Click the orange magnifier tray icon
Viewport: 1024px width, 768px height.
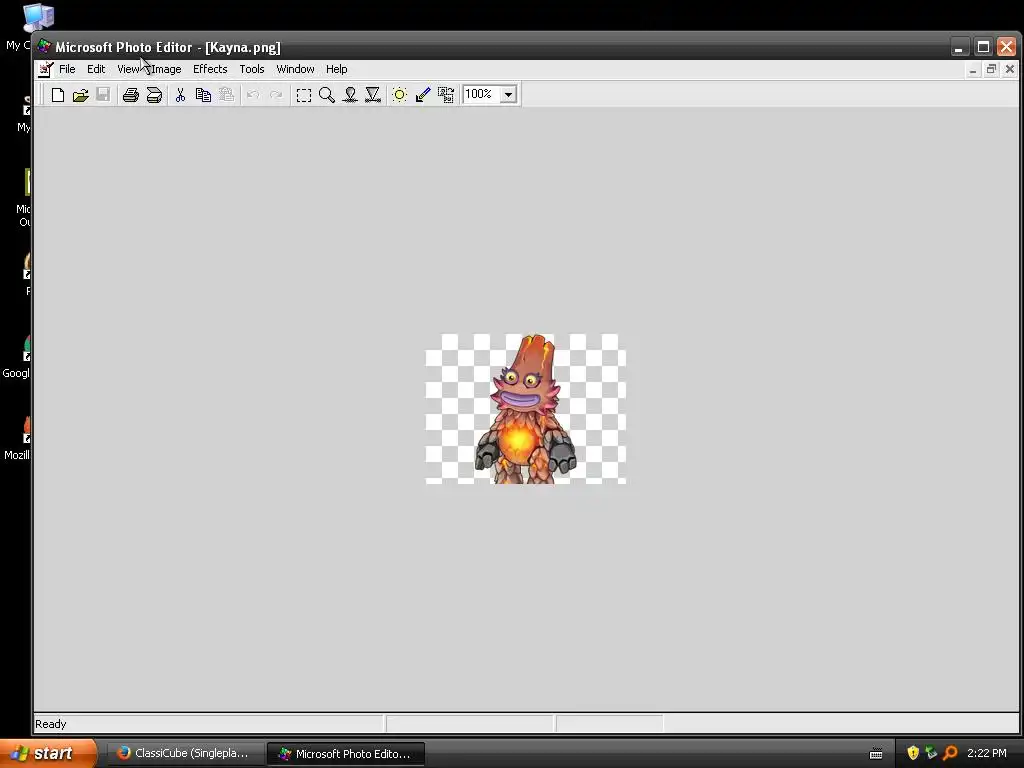click(x=950, y=753)
